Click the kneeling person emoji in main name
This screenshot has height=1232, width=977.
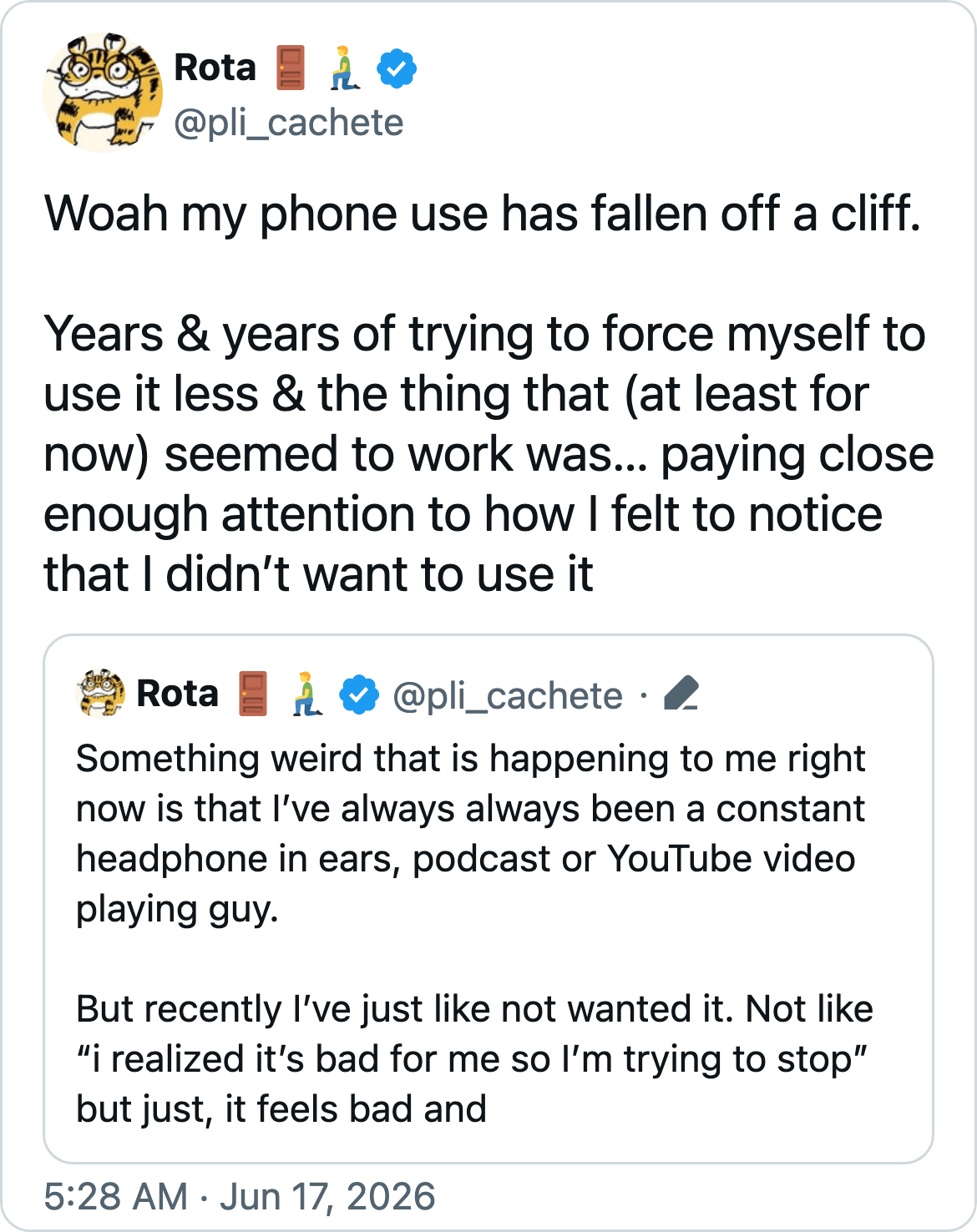(344, 68)
